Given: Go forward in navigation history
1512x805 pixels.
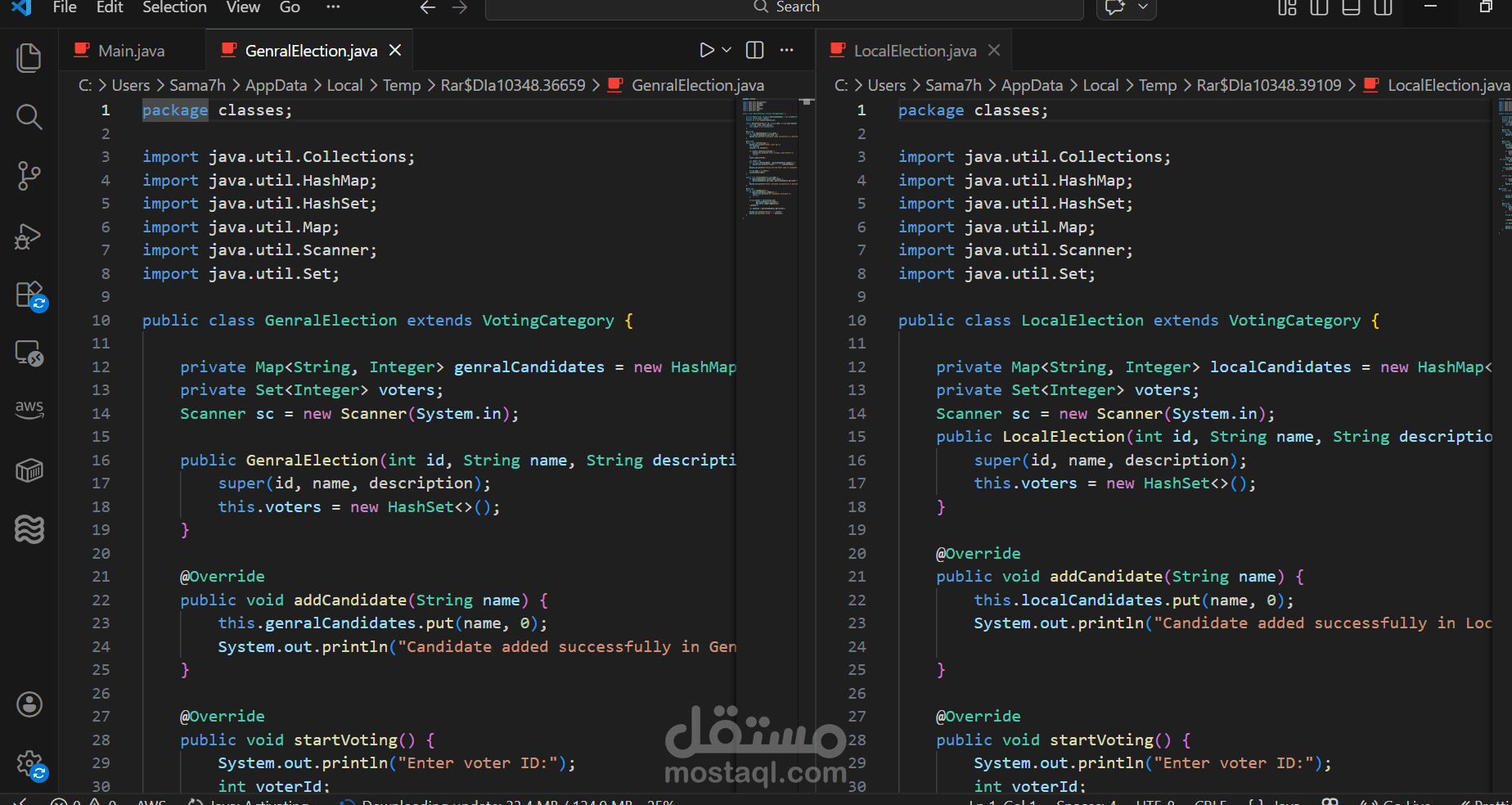Looking at the screenshot, I should (x=460, y=8).
